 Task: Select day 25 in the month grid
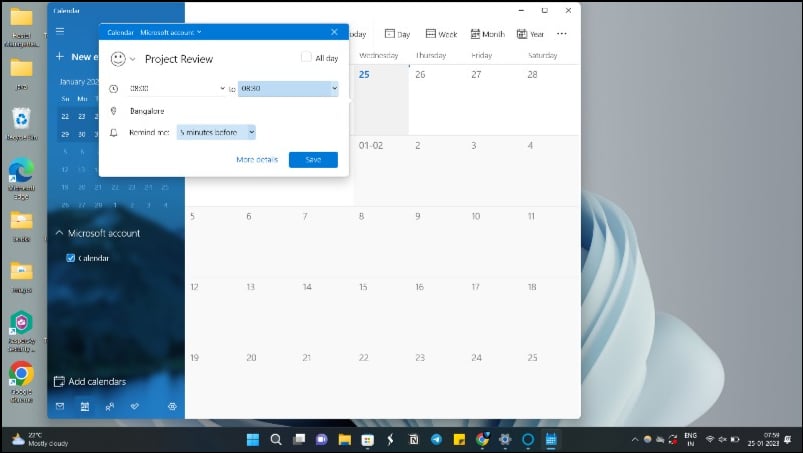point(381,100)
